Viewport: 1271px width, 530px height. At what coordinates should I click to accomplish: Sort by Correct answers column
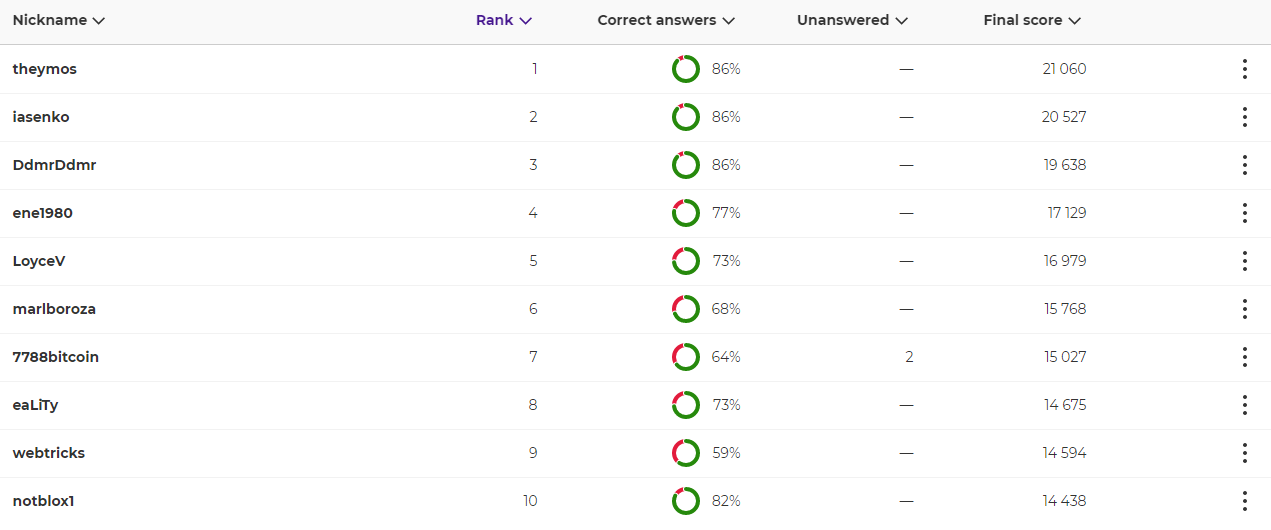pos(666,20)
